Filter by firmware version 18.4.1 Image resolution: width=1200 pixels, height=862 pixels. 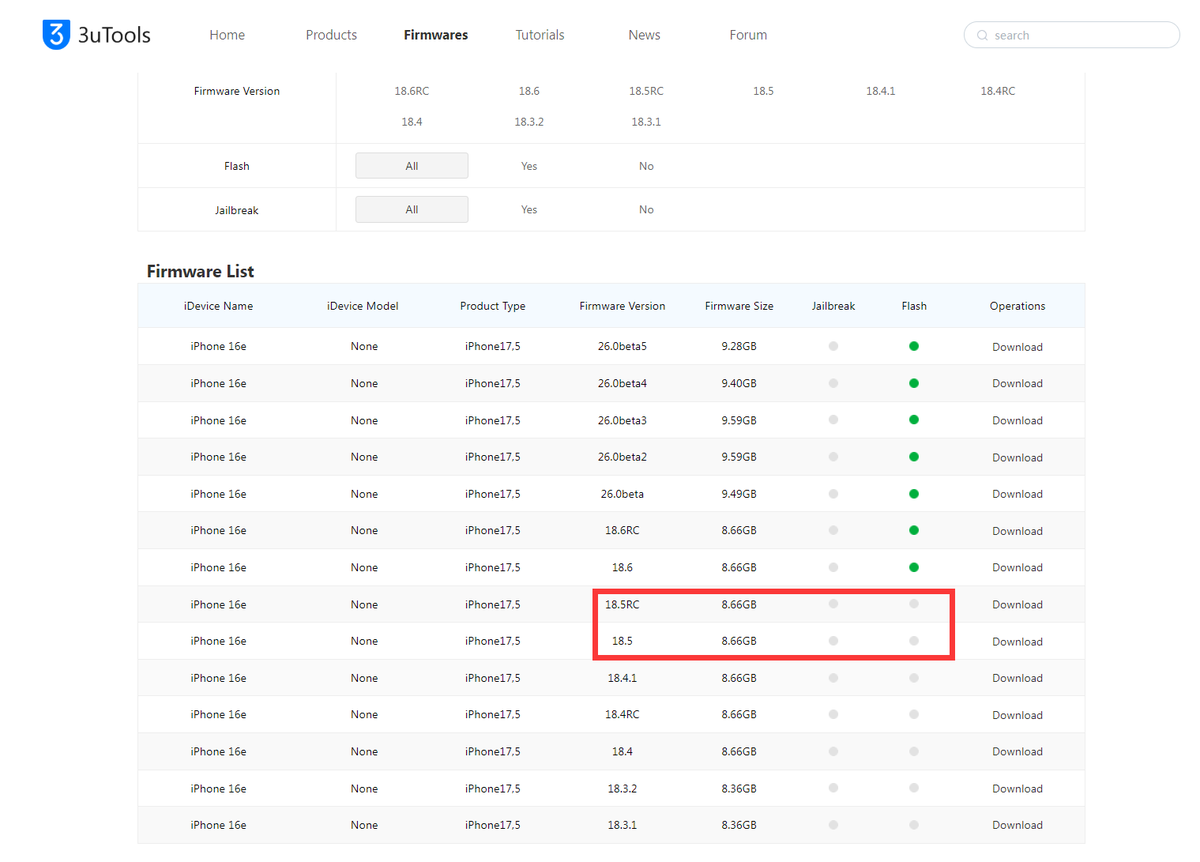(x=880, y=91)
